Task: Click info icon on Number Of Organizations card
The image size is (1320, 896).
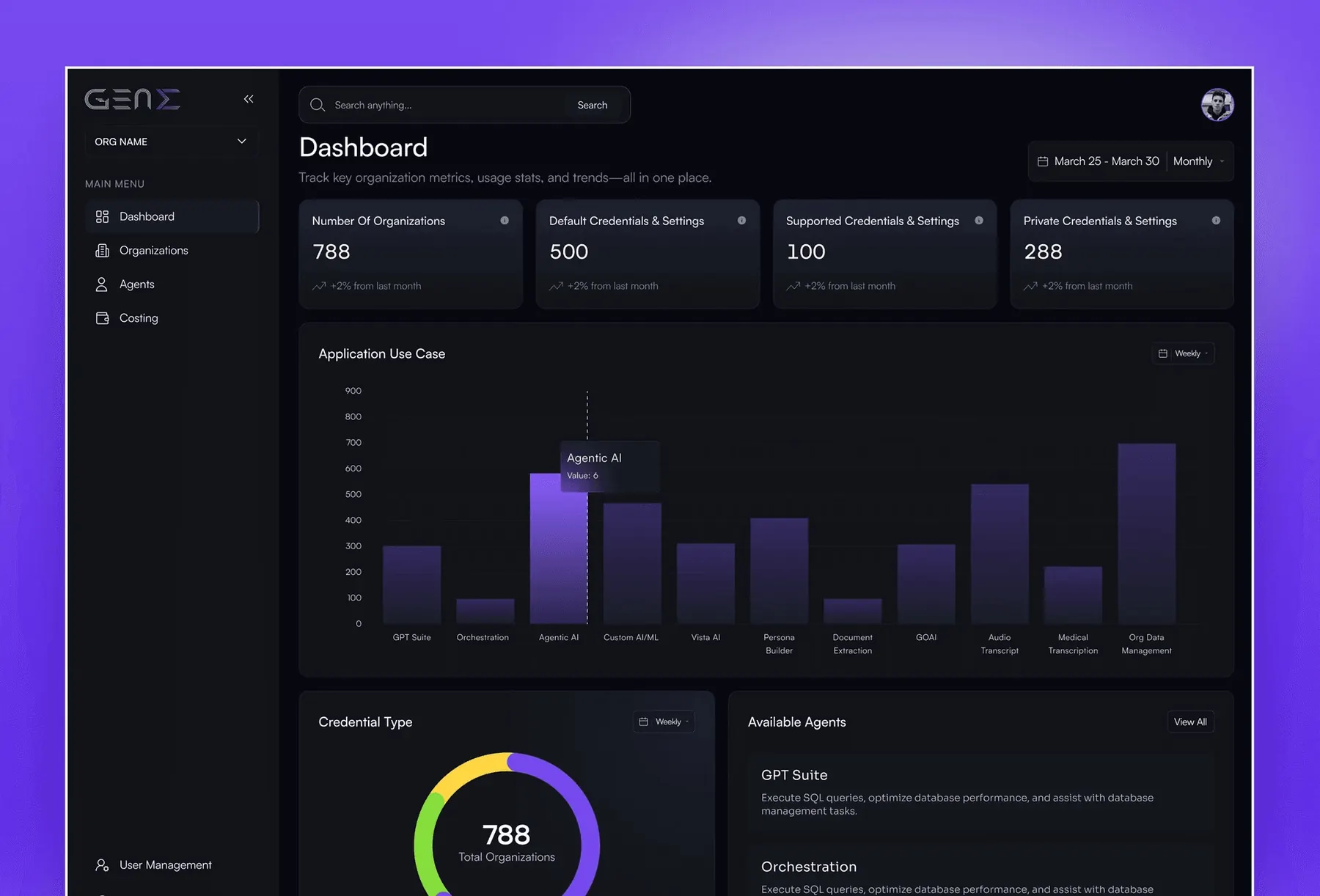Action: point(505,220)
